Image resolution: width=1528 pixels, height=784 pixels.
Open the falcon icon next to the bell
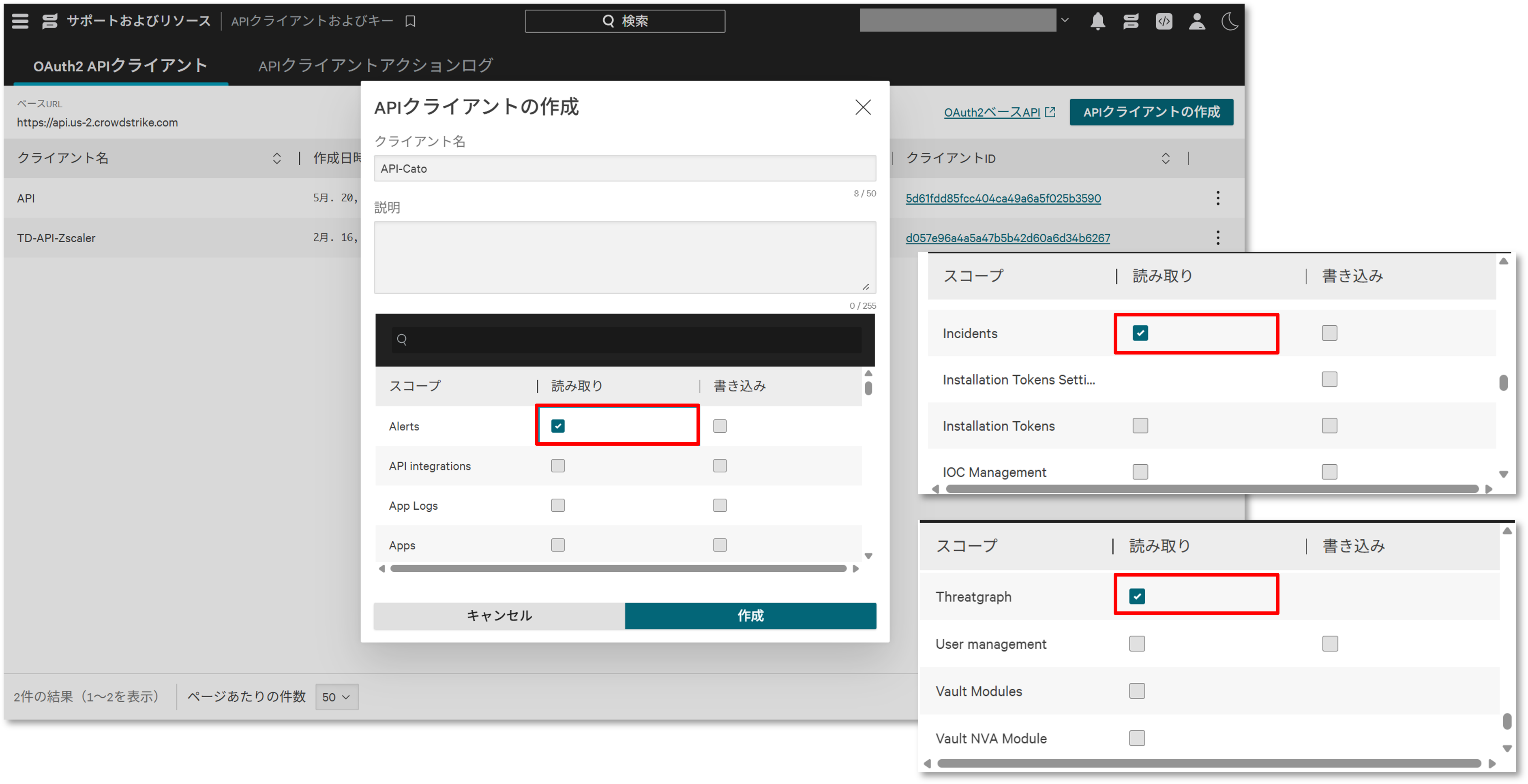1131,21
